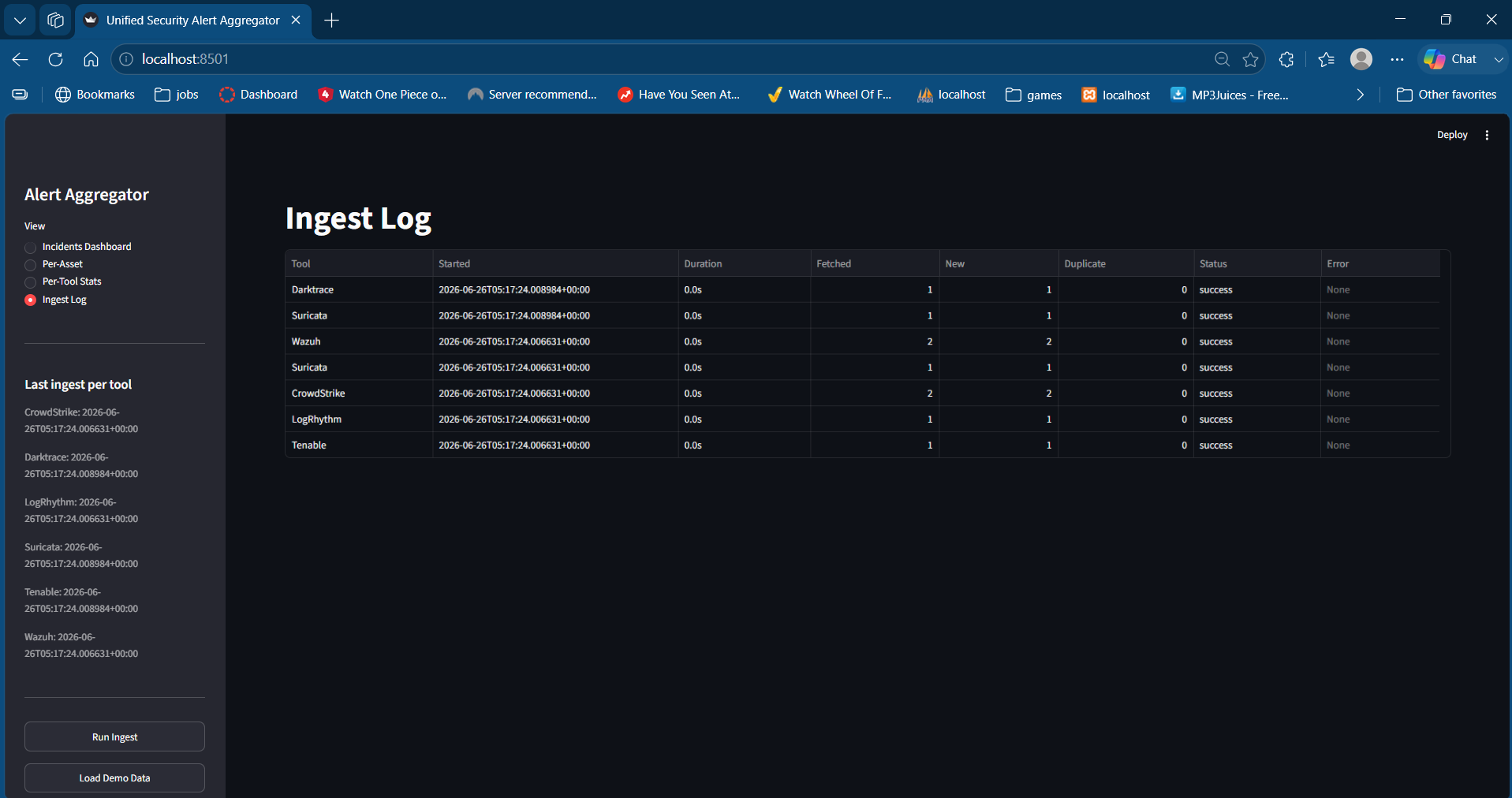Sort table by Started column header

555,263
